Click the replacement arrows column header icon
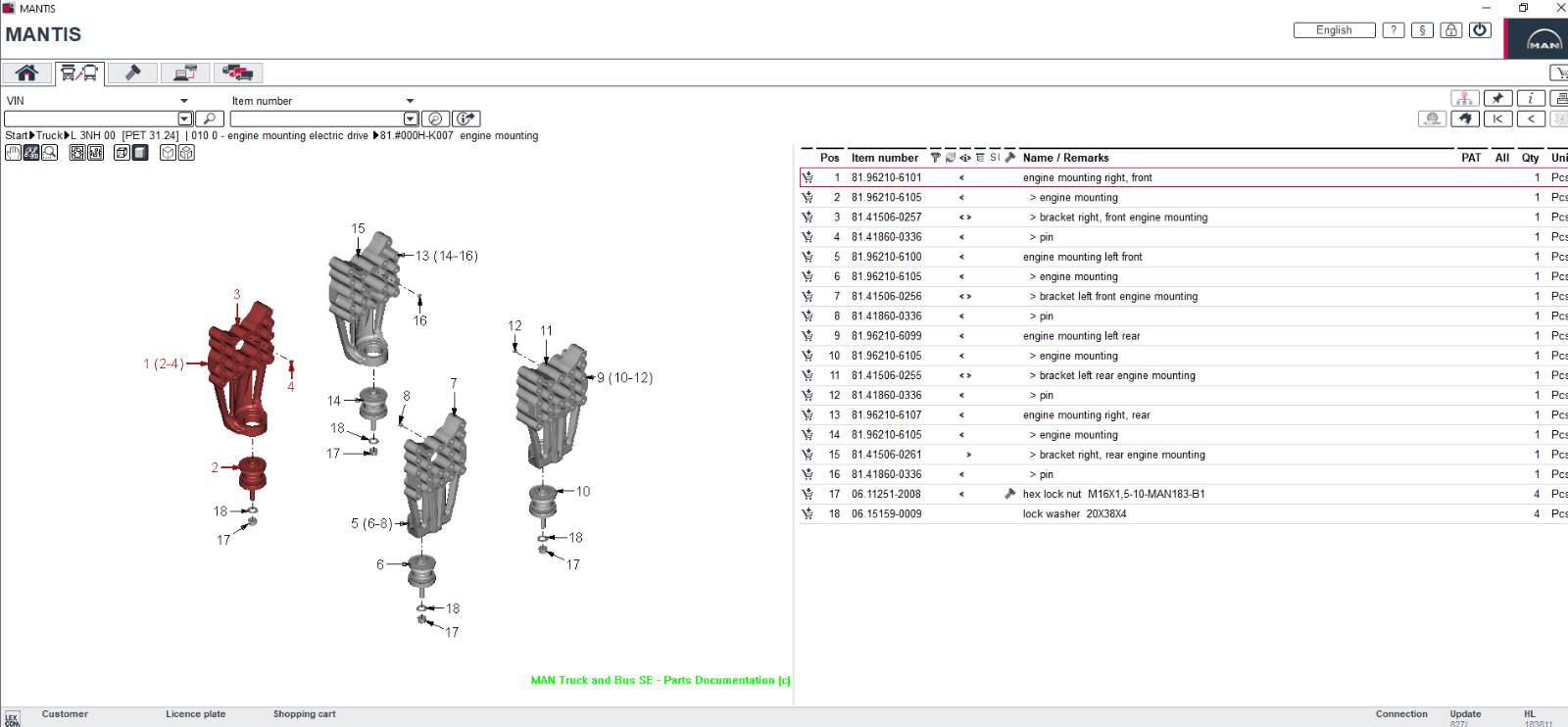Screen dimensions: 1568x727 coord(965,158)
